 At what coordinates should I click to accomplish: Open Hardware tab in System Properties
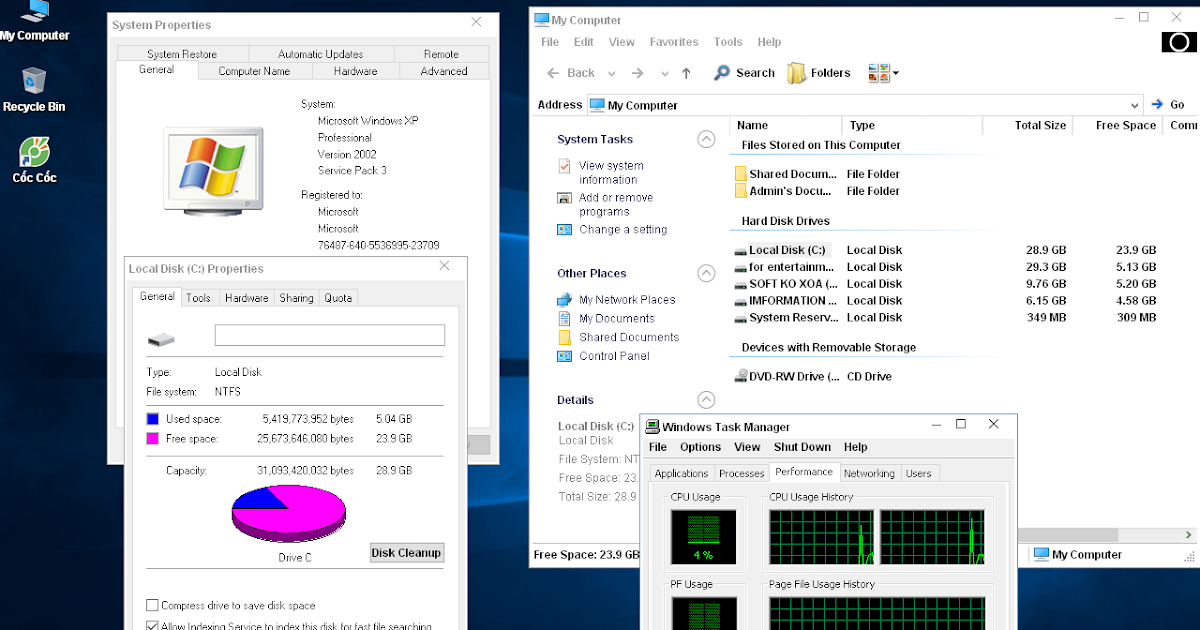click(356, 71)
